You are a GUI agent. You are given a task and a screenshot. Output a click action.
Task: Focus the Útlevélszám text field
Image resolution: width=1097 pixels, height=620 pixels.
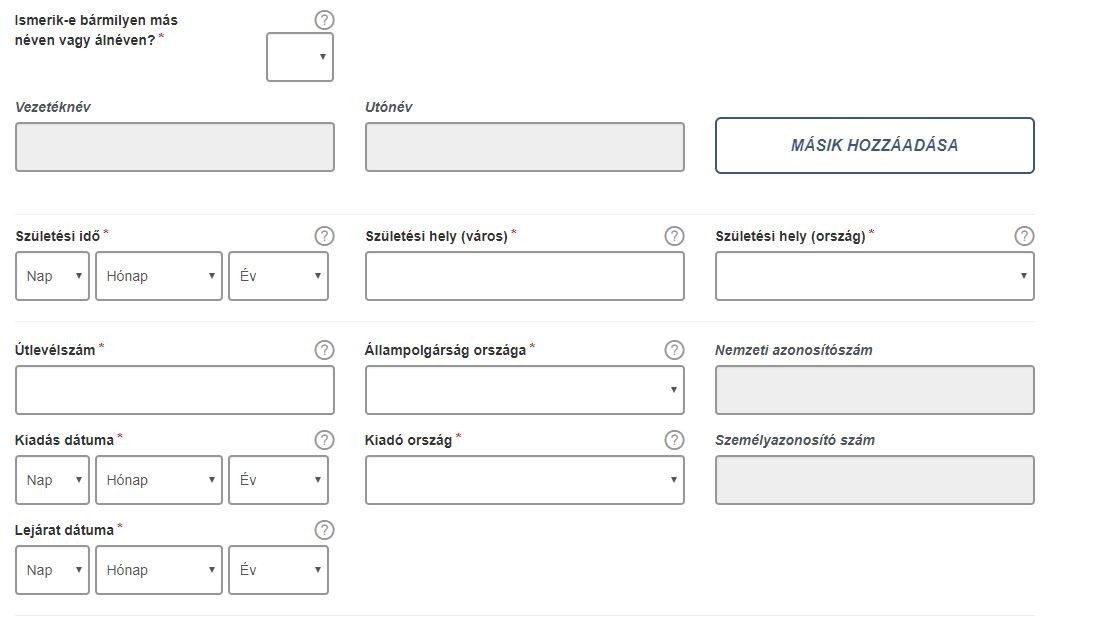[175, 390]
